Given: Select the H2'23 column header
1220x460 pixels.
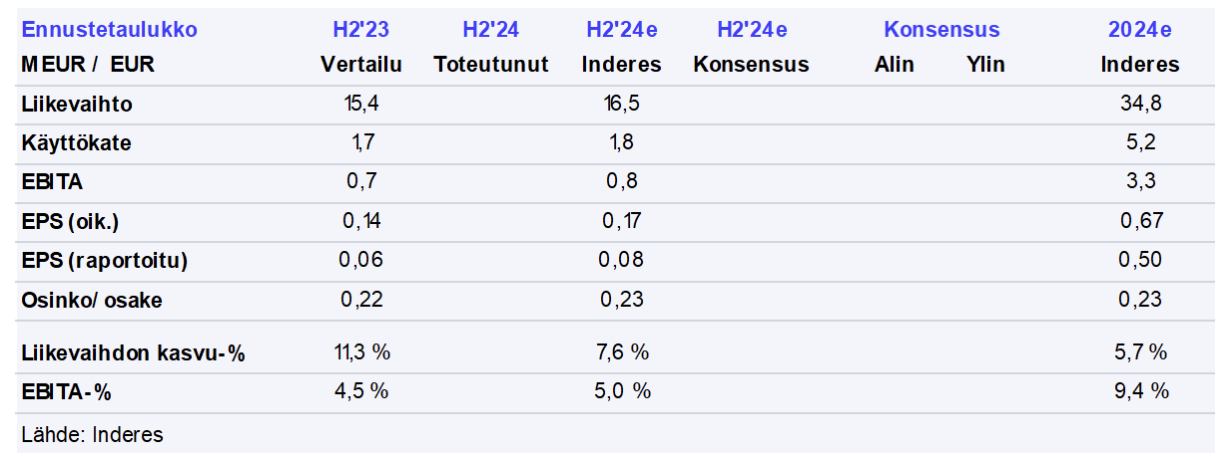Looking at the screenshot, I should click(361, 30).
